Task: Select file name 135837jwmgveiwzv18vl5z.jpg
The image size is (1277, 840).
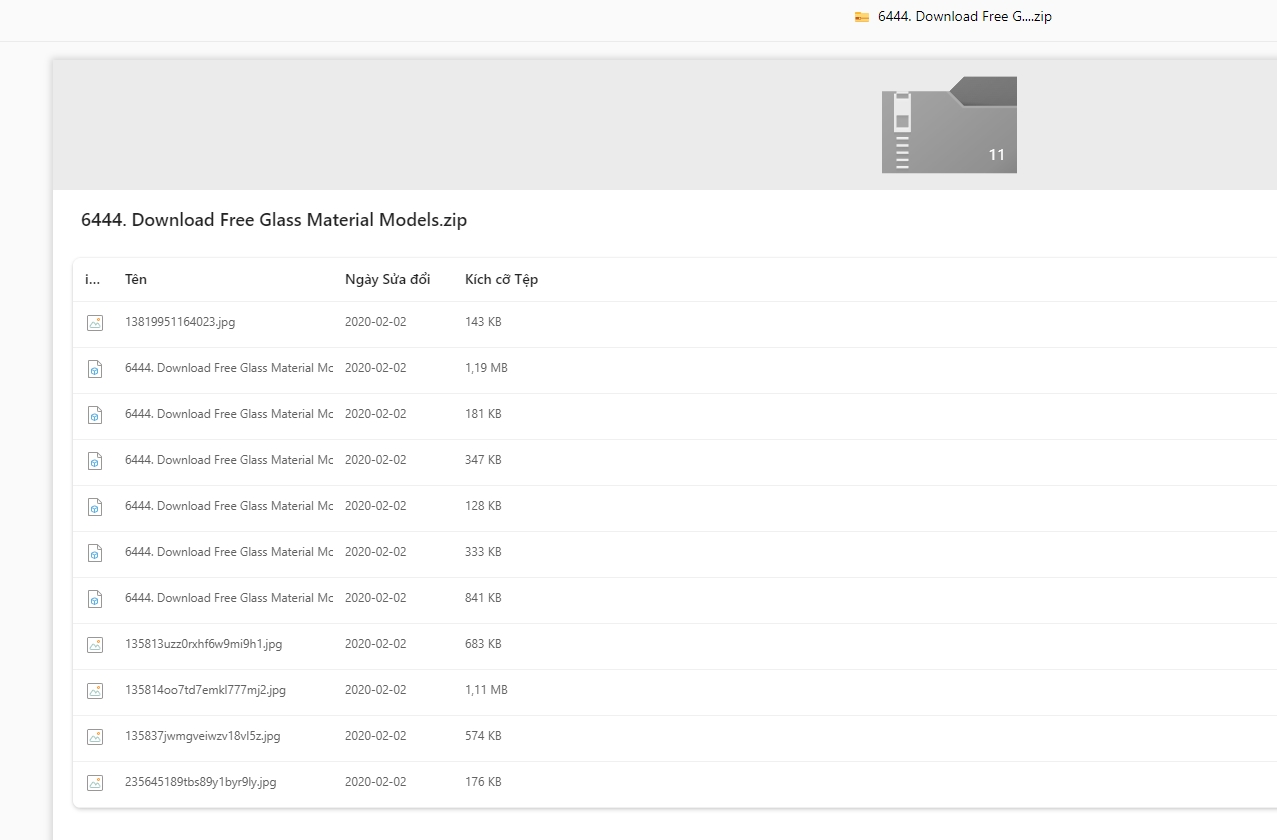Action: click(202, 736)
